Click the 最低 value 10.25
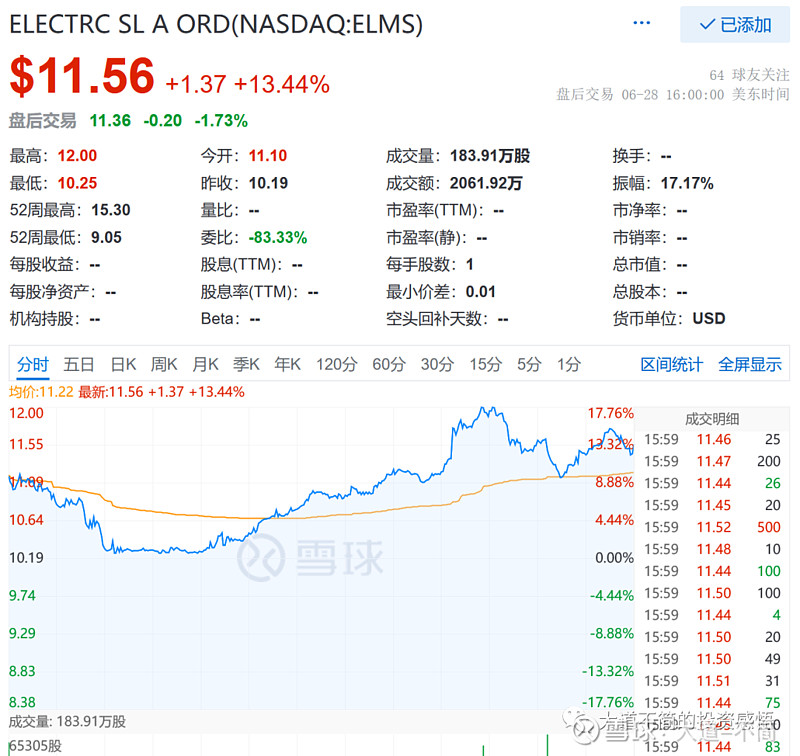The height and width of the screenshot is (756, 800). coord(77,183)
